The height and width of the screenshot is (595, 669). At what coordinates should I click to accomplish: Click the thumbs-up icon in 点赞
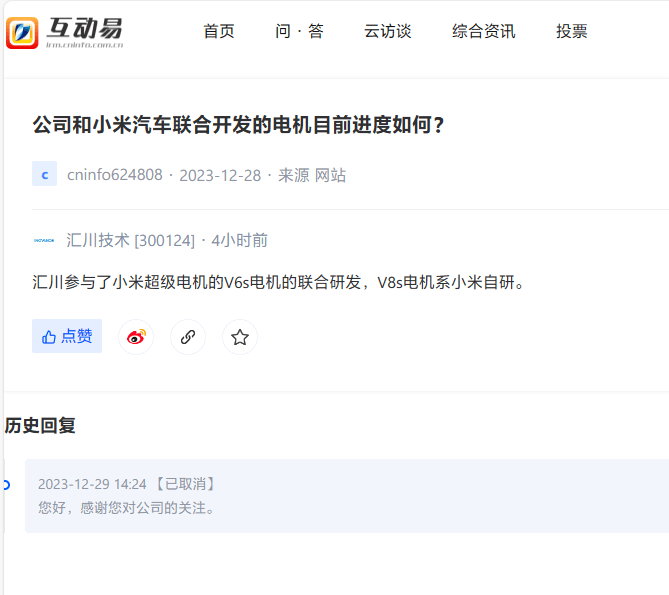49,337
